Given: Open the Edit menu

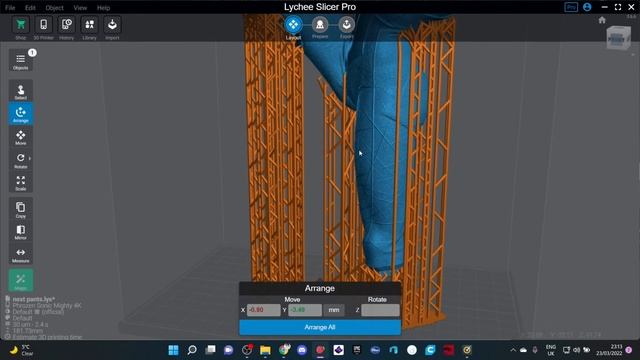Looking at the screenshot, I should coord(30,8).
